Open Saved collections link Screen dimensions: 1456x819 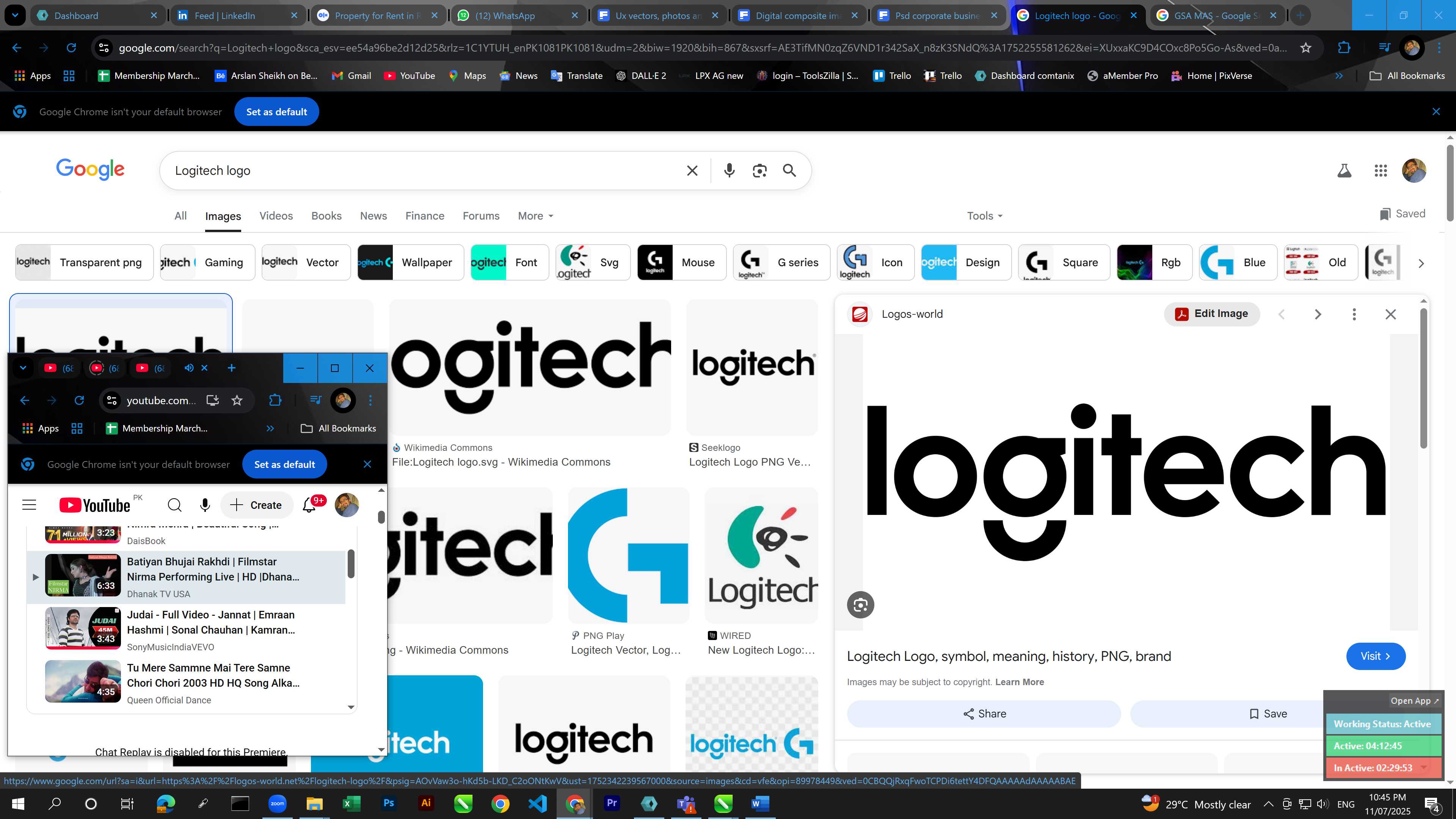point(1402,213)
